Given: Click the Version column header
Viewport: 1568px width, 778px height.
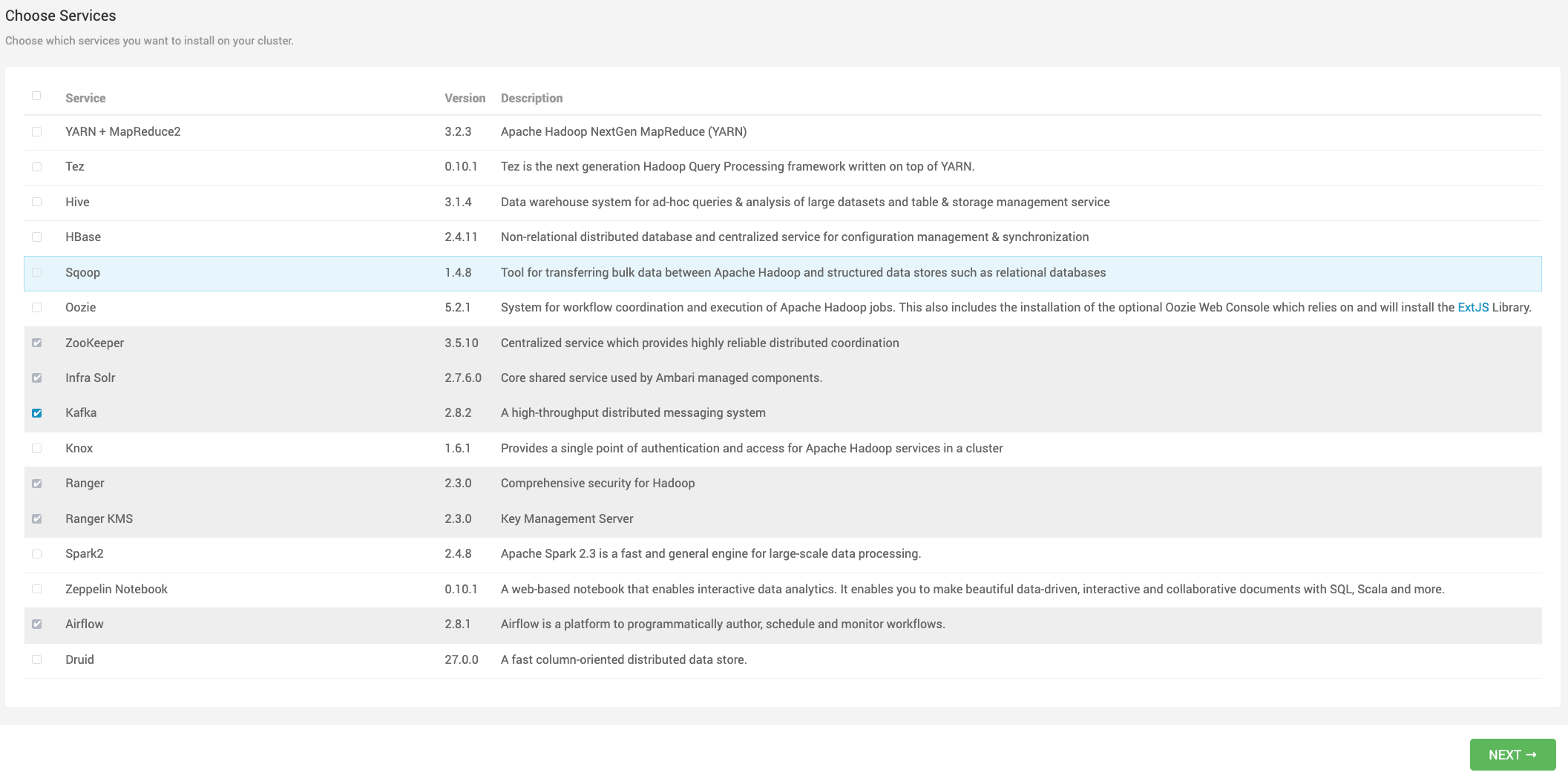Looking at the screenshot, I should (465, 98).
